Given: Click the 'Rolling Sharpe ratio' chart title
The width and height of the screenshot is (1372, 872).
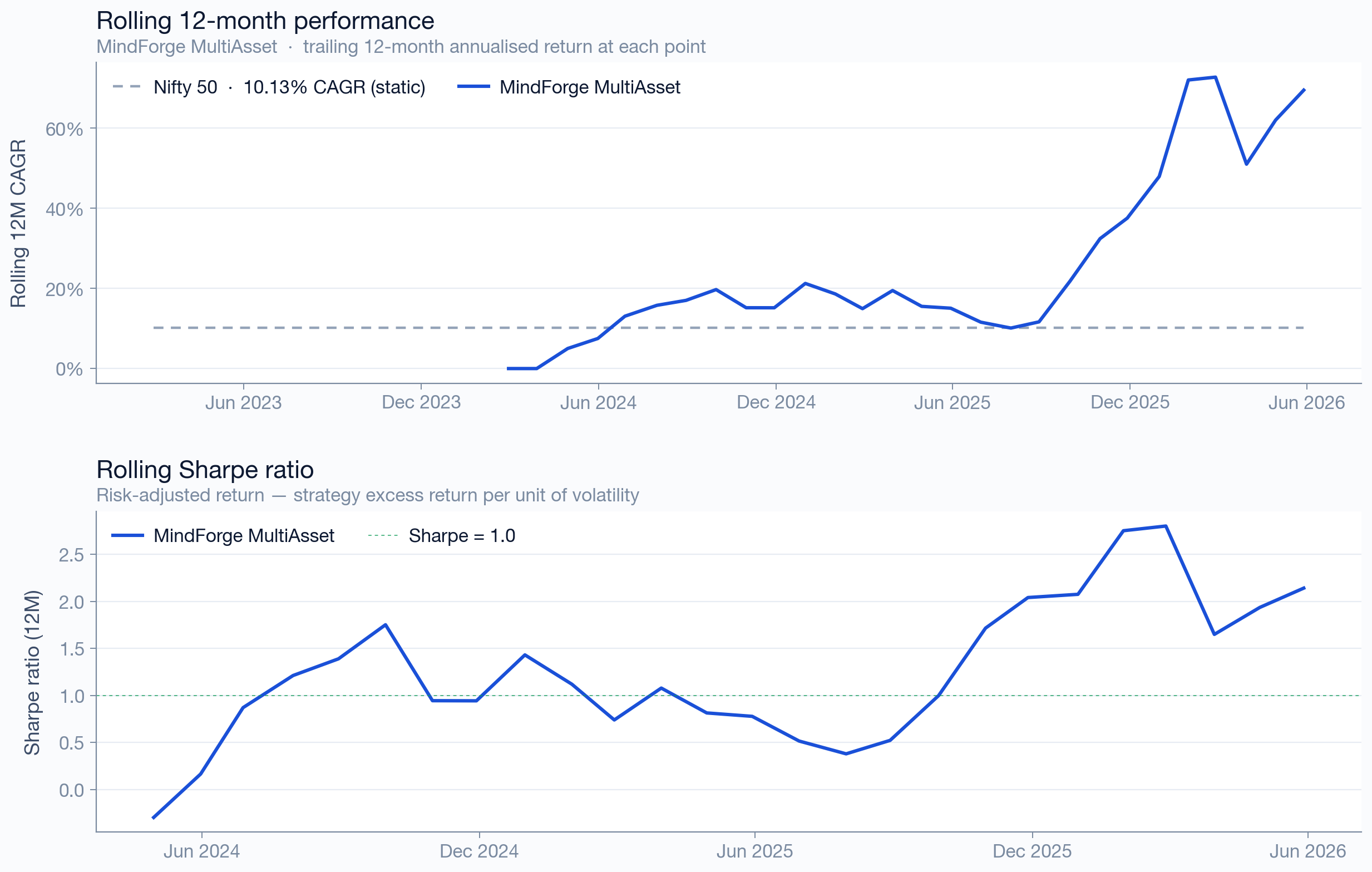Looking at the screenshot, I should pyautogui.click(x=205, y=470).
